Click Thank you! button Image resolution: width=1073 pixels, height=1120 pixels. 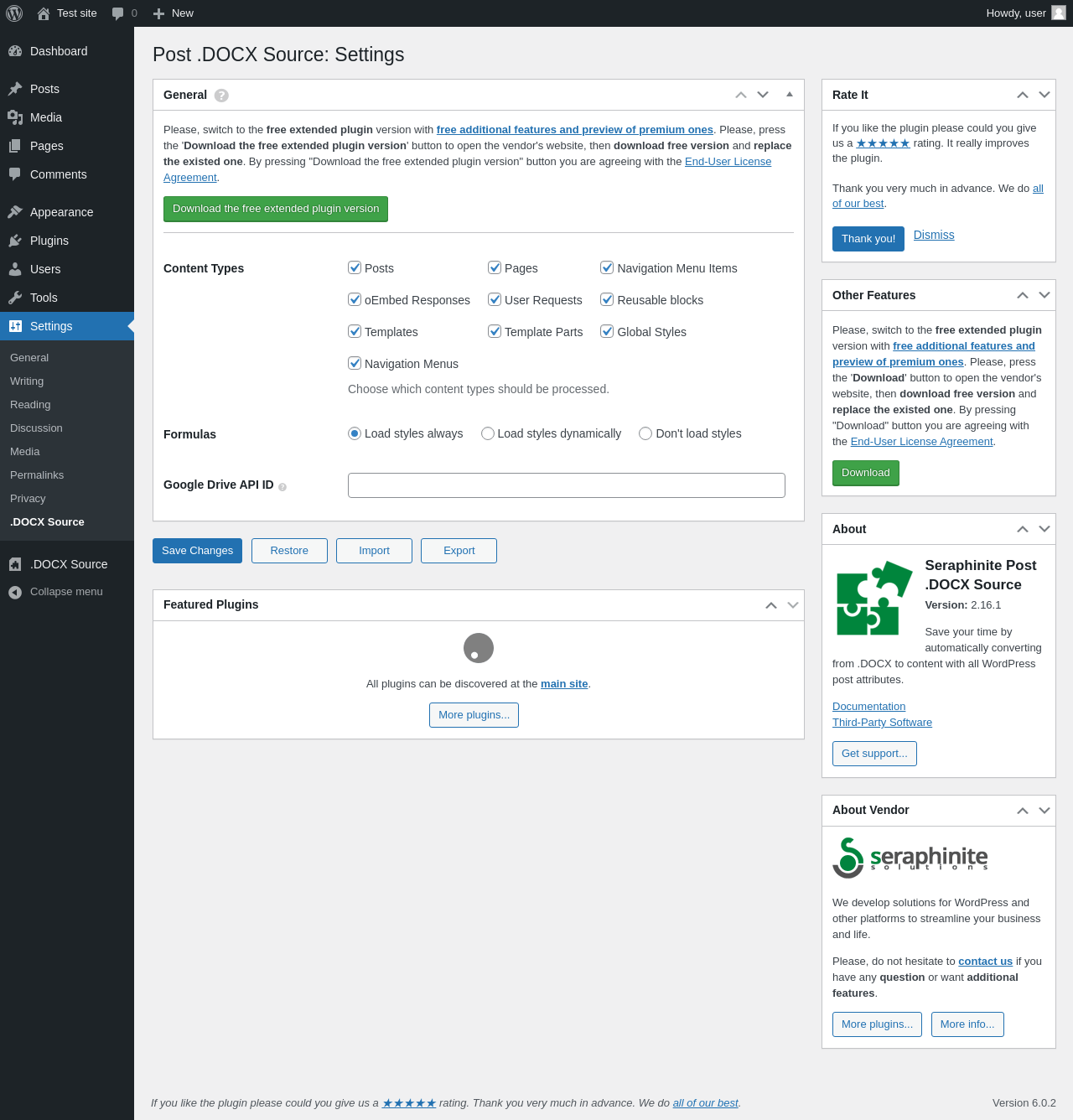coord(868,239)
